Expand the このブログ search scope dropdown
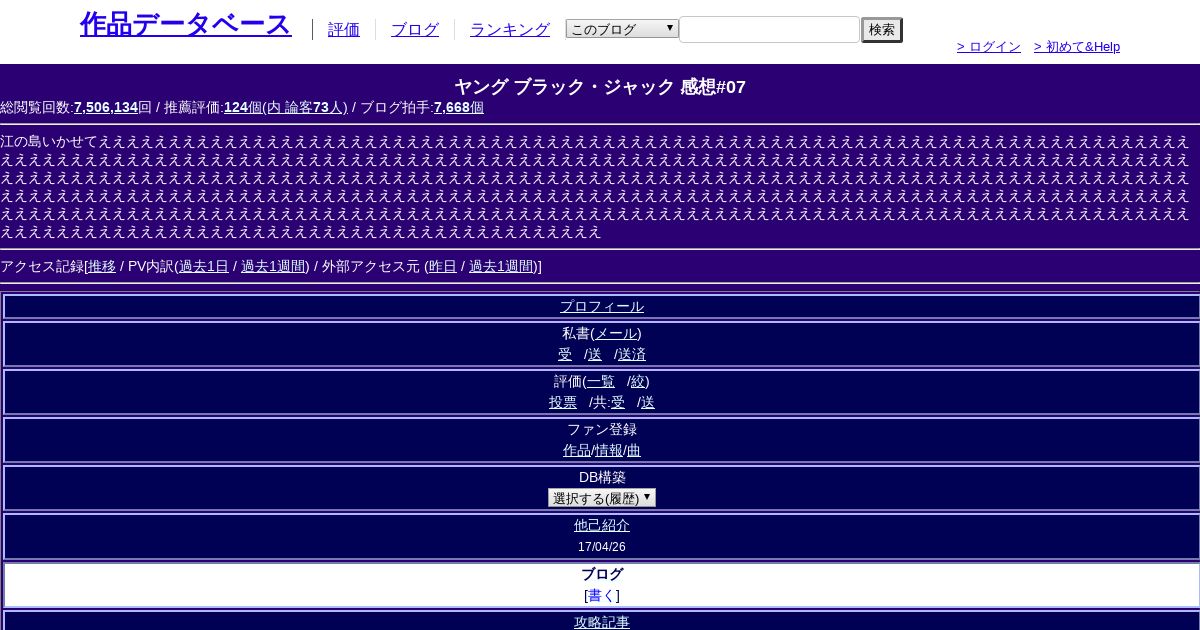Screen dimensions: 1200x630 pyautogui.click(x=622, y=29)
